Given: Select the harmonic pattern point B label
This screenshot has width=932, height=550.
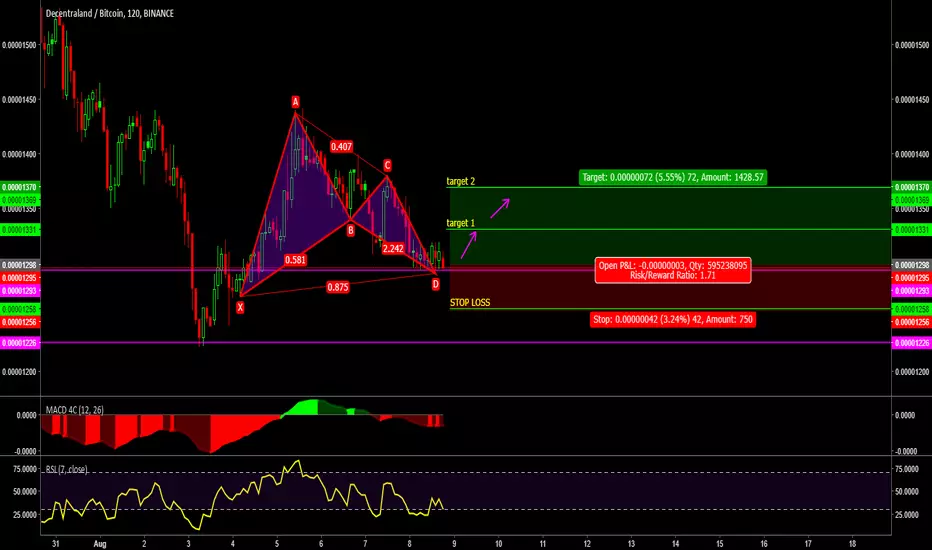Looking at the screenshot, I should point(351,230).
